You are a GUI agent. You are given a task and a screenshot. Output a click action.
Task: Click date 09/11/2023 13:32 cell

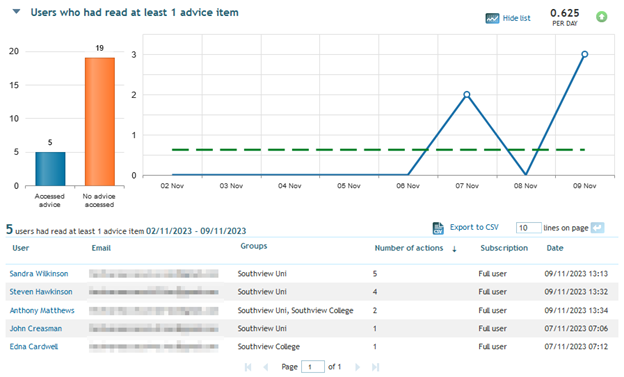pyautogui.click(x=576, y=292)
